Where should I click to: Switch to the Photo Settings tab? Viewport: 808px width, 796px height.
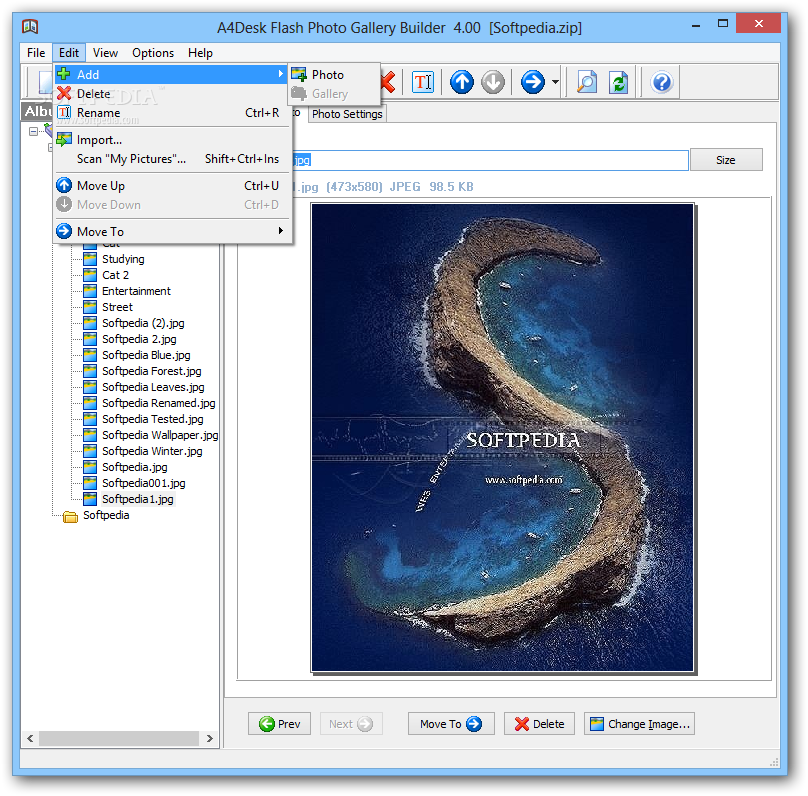pyautogui.click(x=347, y=114)
